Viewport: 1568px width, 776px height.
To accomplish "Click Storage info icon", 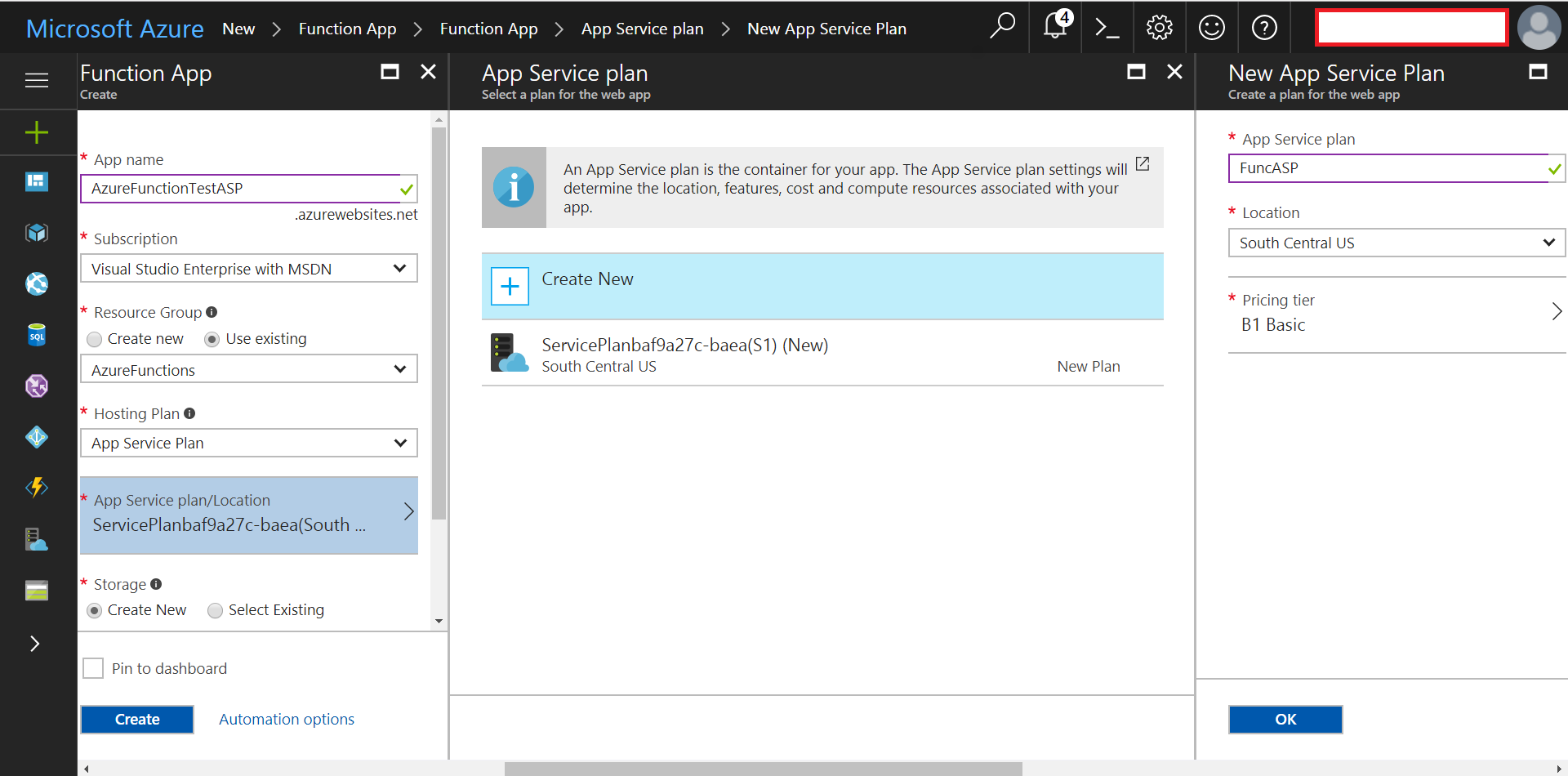I will pos(156,584).
